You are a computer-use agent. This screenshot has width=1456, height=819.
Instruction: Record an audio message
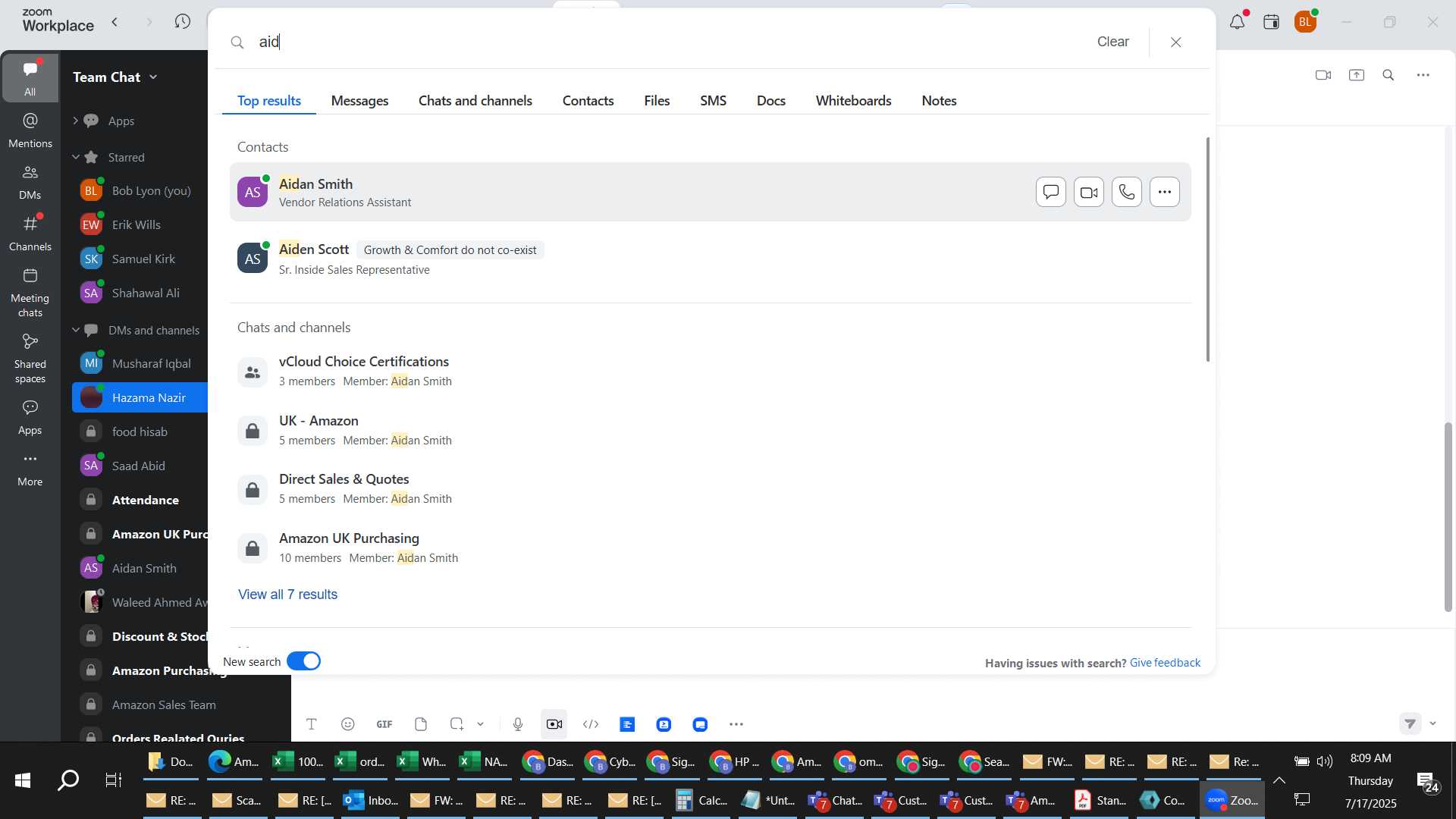(518, 724)
